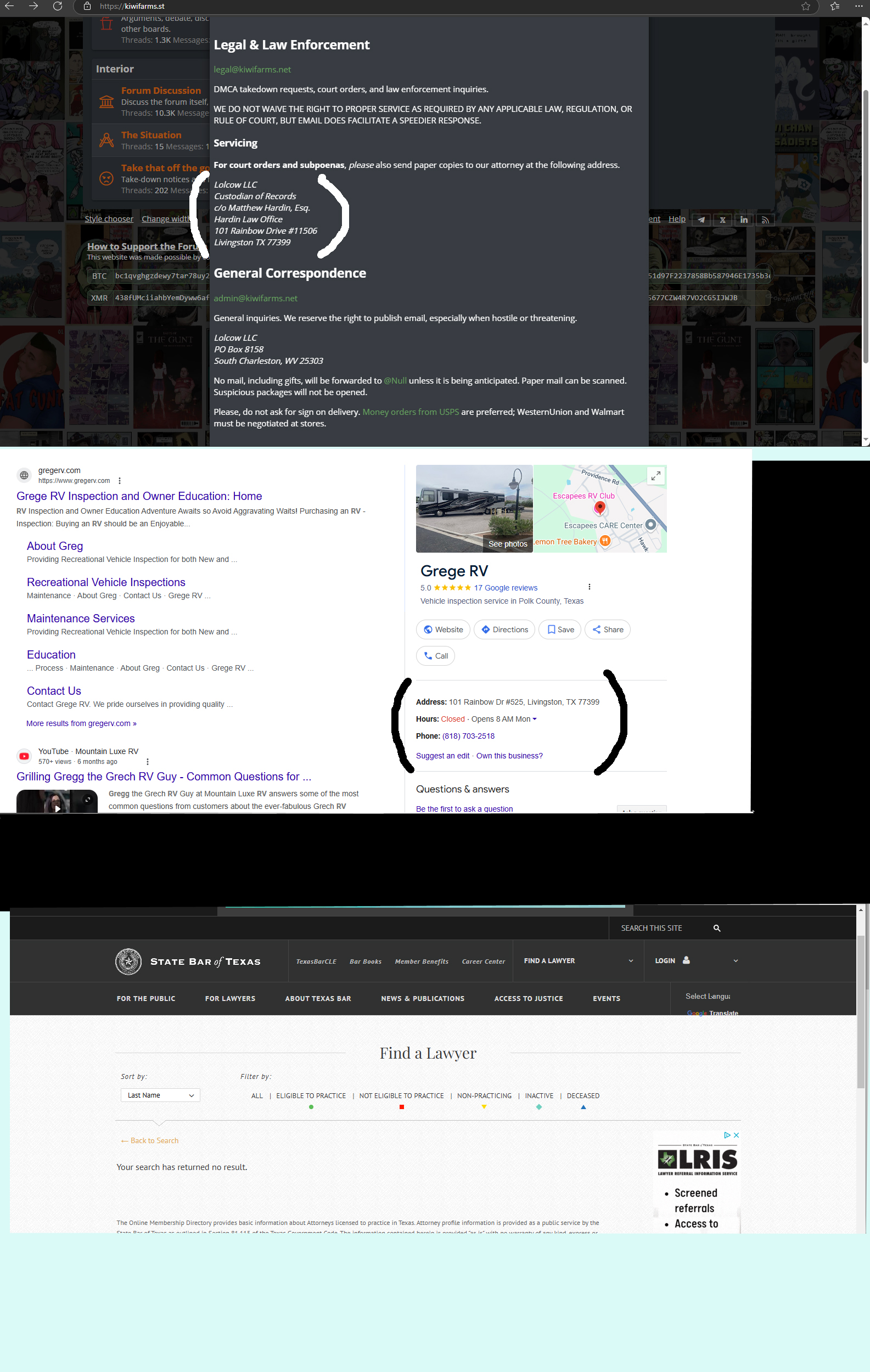
Task: Filter by Deceased
Action: 583,1095
